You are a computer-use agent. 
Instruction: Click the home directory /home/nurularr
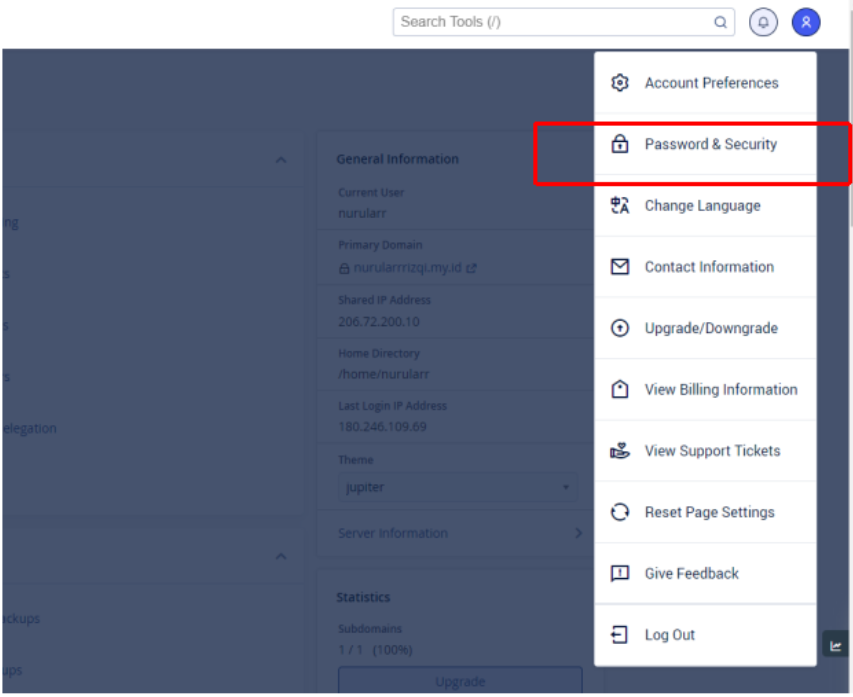pos(384,374)
